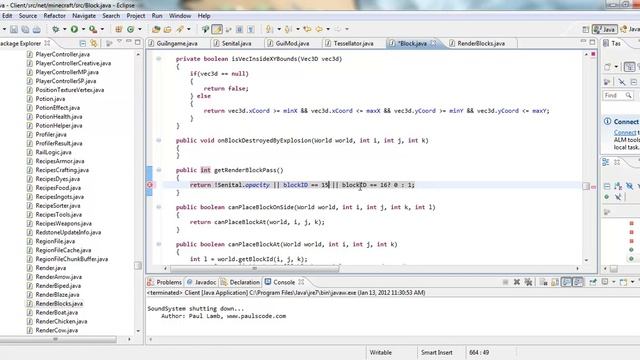640x360 pixels.
Task: Toggle Link with Editor in Package Explorer
Action: [93, 43]
